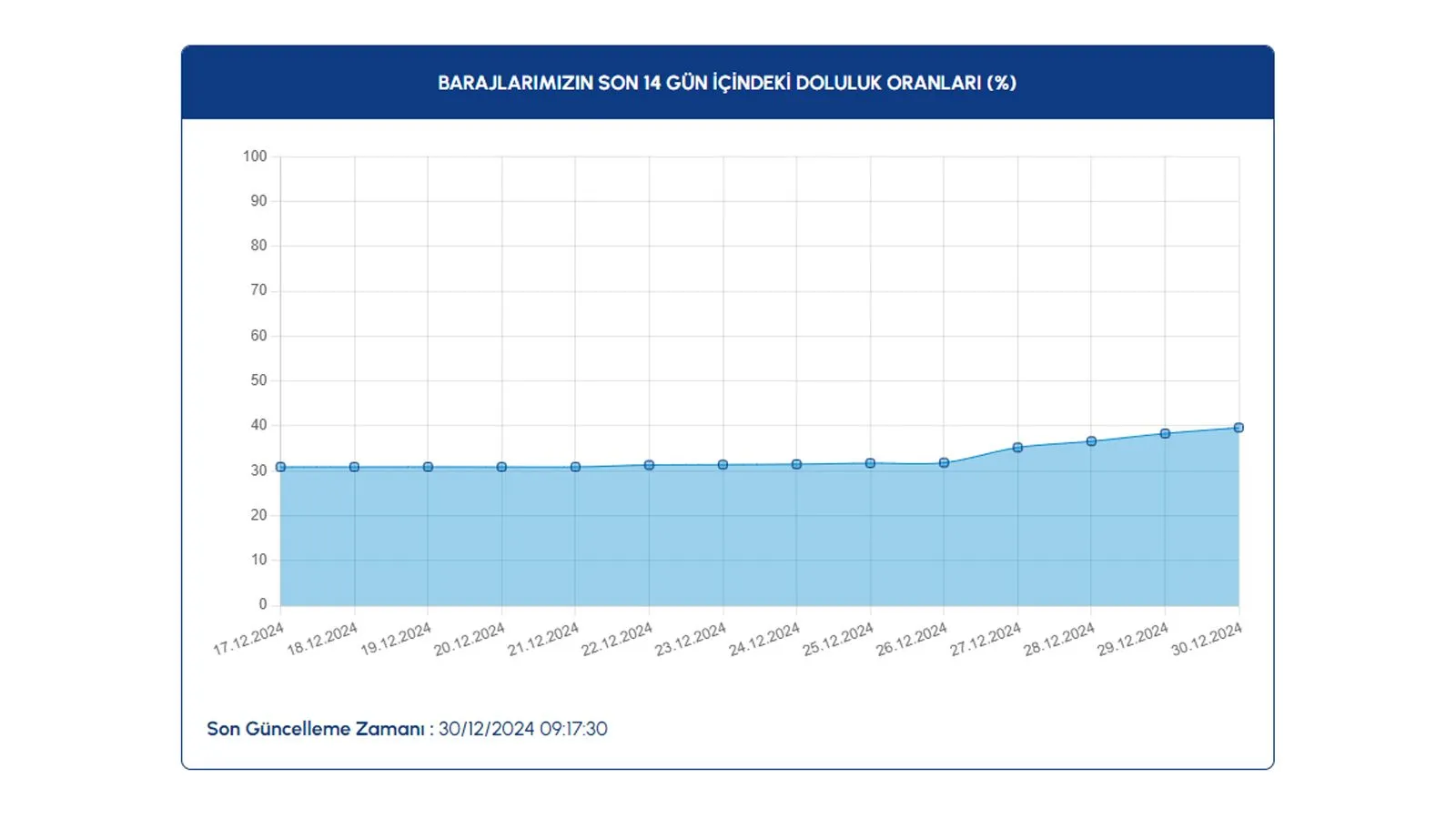Click the data point for 28.12.2024
Image resolution: width=1456 pixels, height=819 pixels.
pyautogui.click(x=1091, y=441)
